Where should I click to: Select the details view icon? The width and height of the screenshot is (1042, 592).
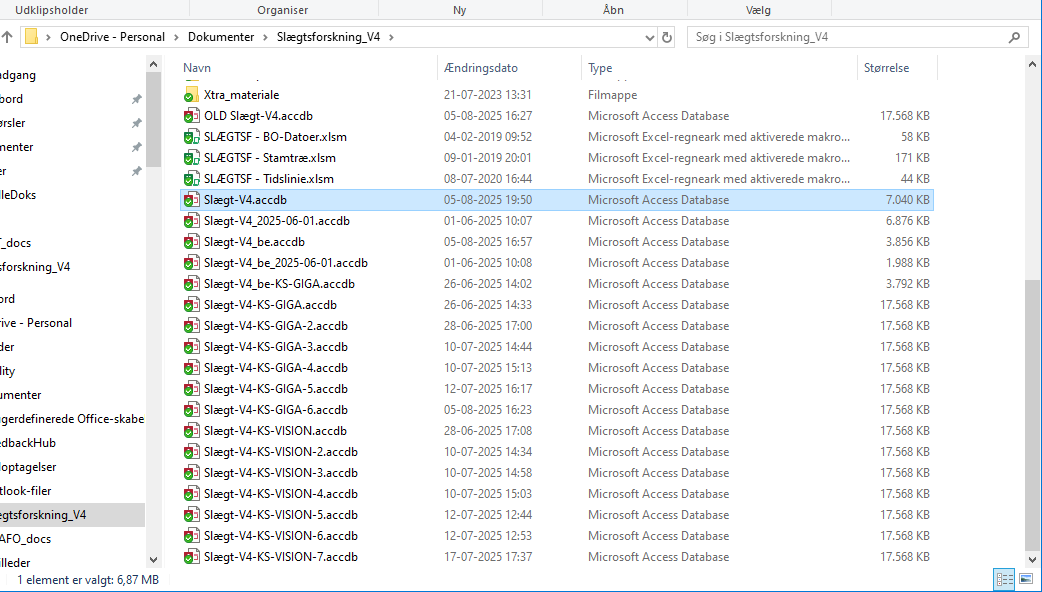[1004, 579]
